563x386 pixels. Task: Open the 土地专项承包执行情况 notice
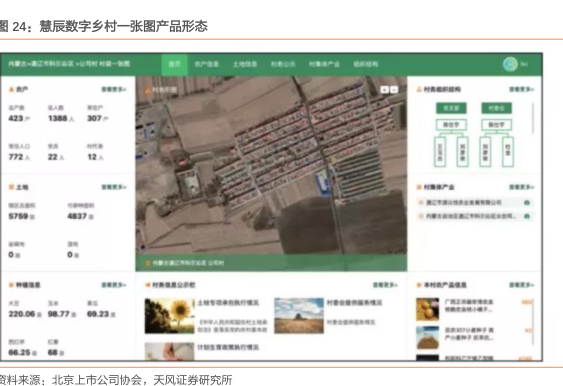coord(228,303)
